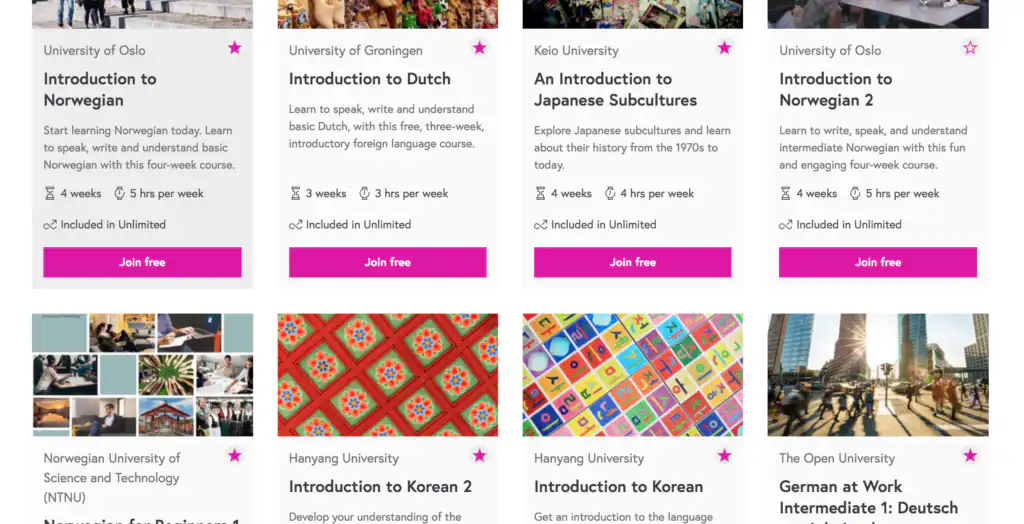
Task: Join free for Introduction to Norwegian 2
Action: (x=878, y=262)
